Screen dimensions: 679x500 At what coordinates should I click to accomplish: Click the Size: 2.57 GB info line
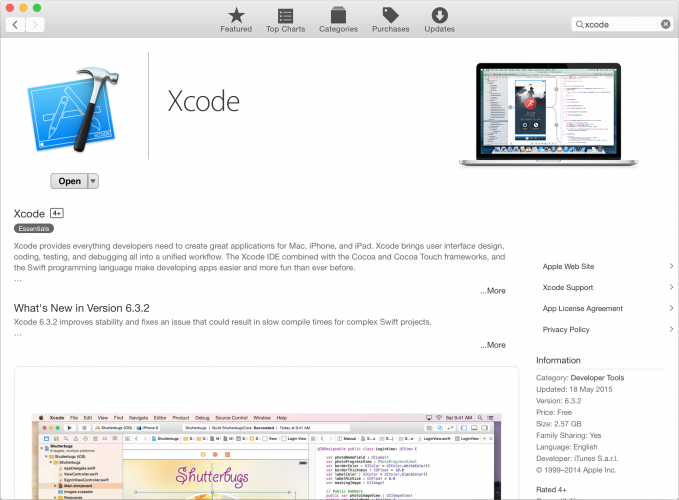coord(559,424)
